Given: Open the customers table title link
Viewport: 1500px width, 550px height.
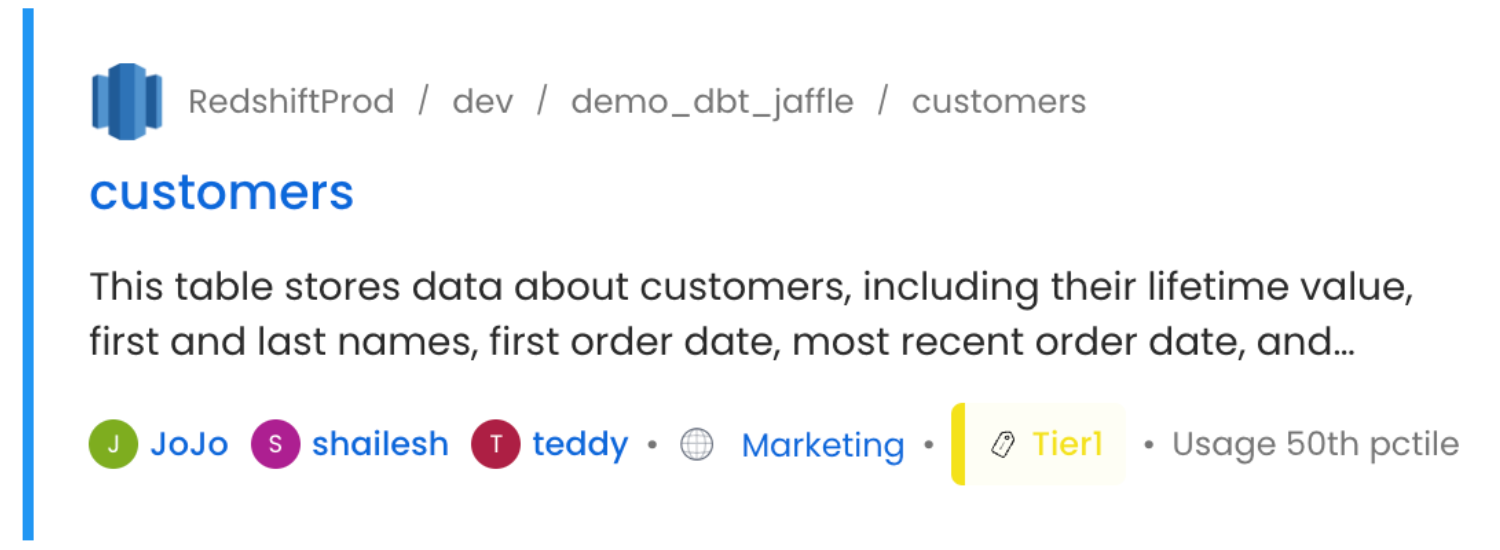Looking at the screenshot, I should tap(222, 192).
